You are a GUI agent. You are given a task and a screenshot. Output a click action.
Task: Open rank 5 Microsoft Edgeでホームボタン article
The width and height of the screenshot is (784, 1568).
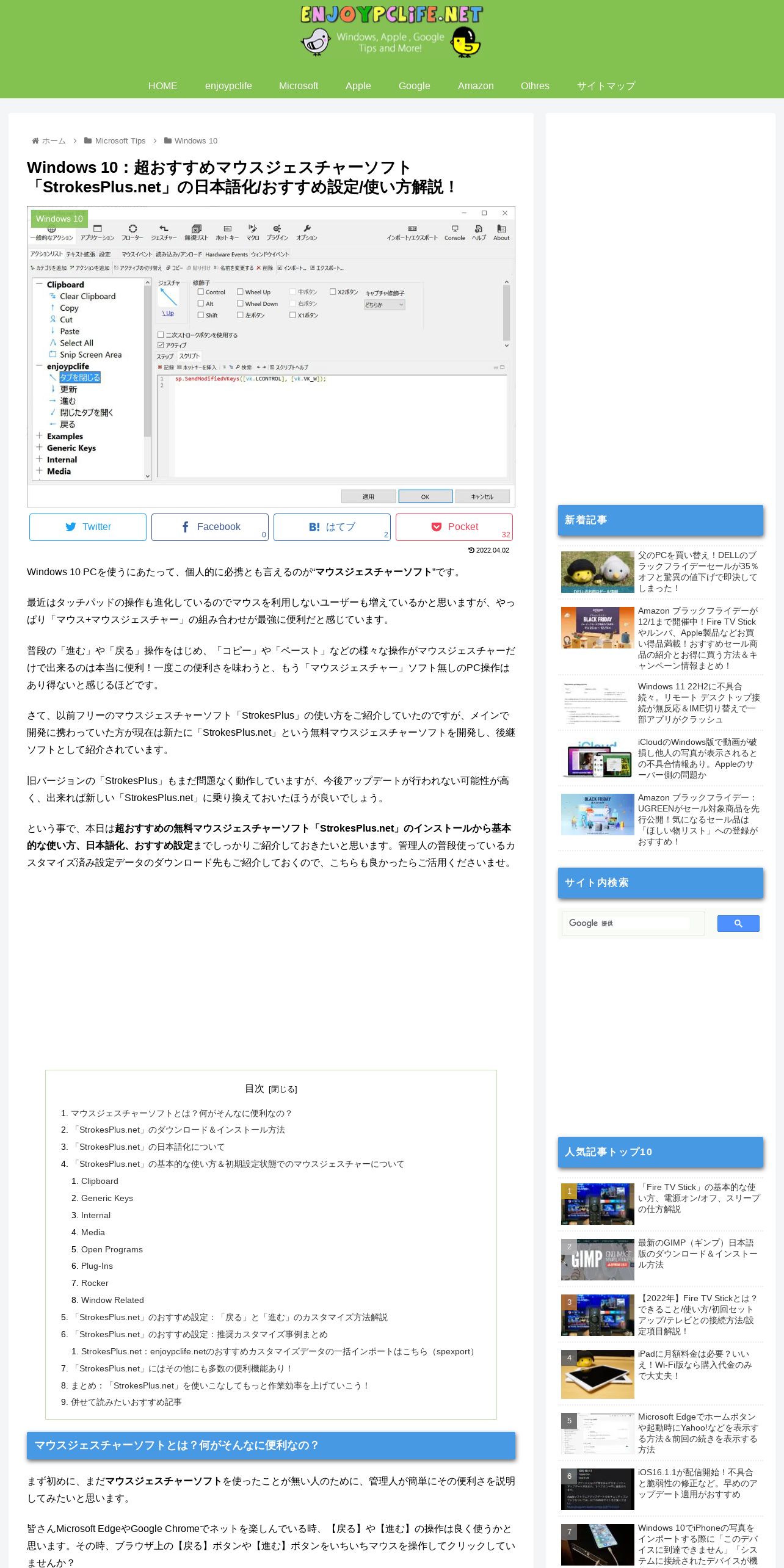point(662,1433)
